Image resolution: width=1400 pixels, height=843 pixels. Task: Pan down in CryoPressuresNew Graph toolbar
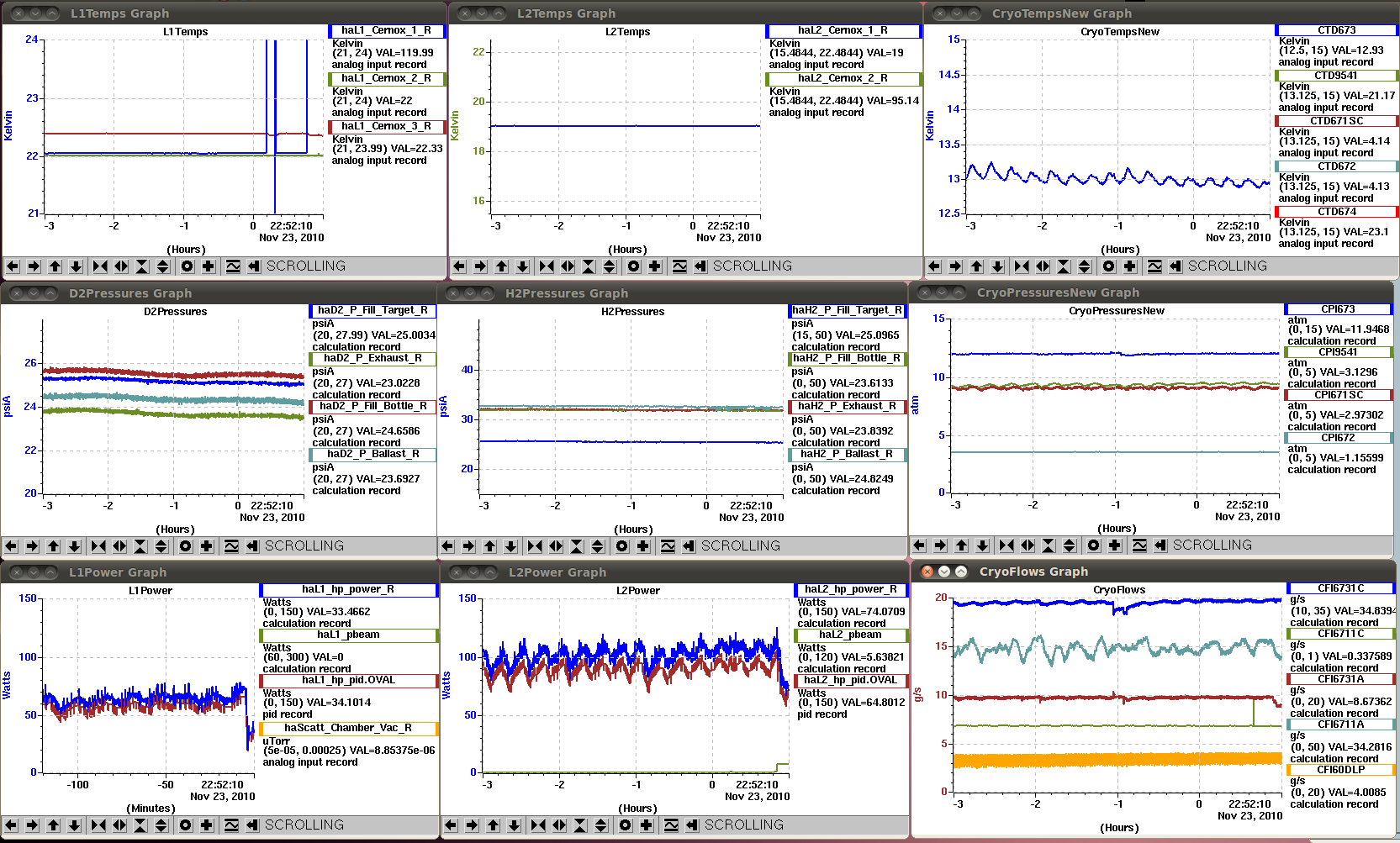(982, 545)
